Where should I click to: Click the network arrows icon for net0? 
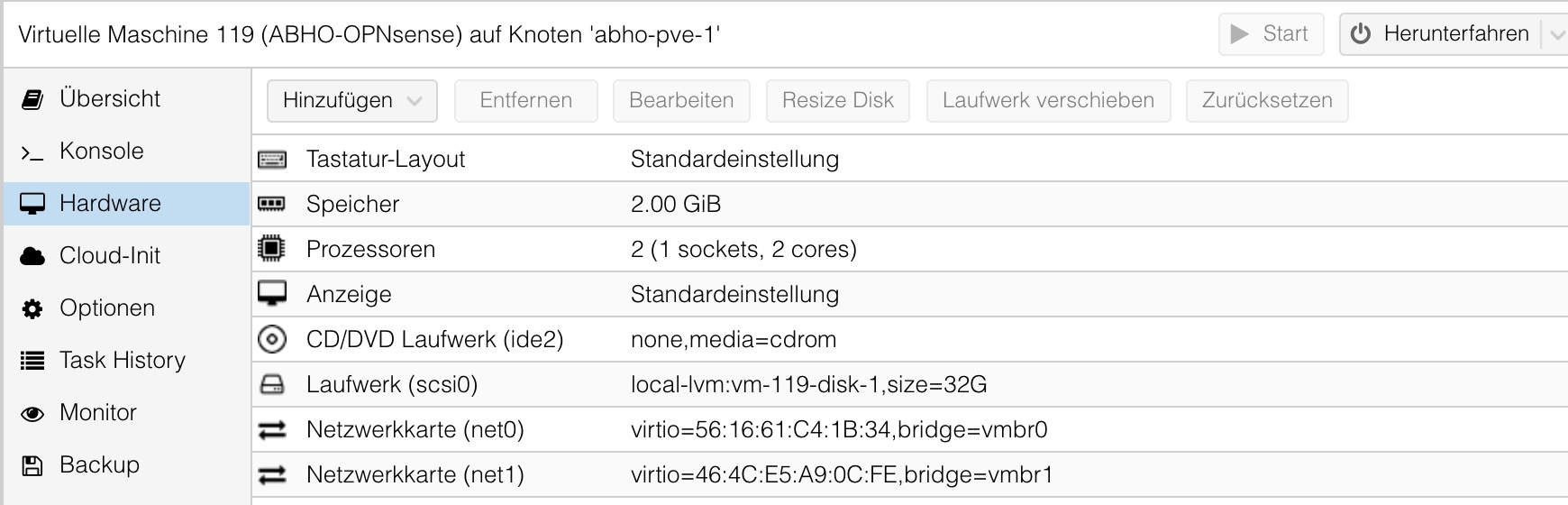pyautogui.click(x=271, y=430)
